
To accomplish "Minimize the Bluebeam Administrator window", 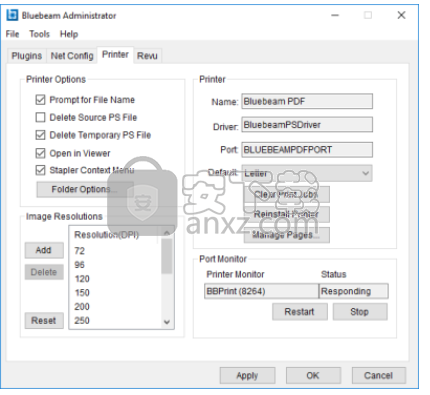I will 335,15.
